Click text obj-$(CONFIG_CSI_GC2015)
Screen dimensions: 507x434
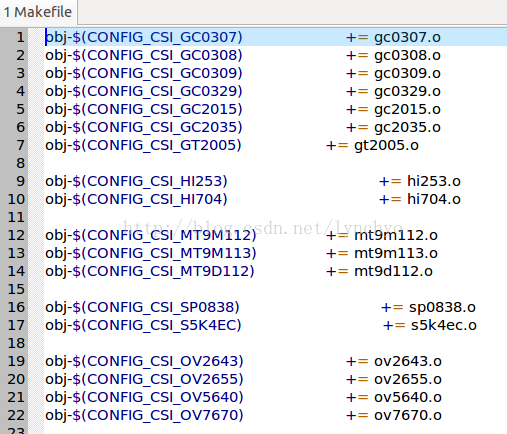tap(144, 109)
